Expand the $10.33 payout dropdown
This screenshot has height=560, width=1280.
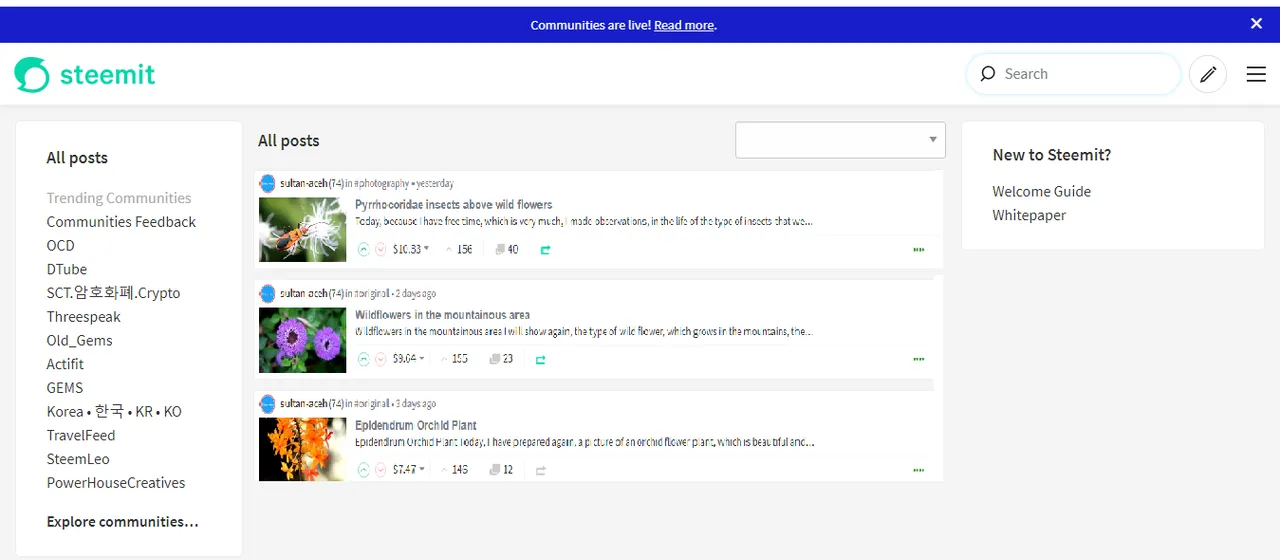411,249
